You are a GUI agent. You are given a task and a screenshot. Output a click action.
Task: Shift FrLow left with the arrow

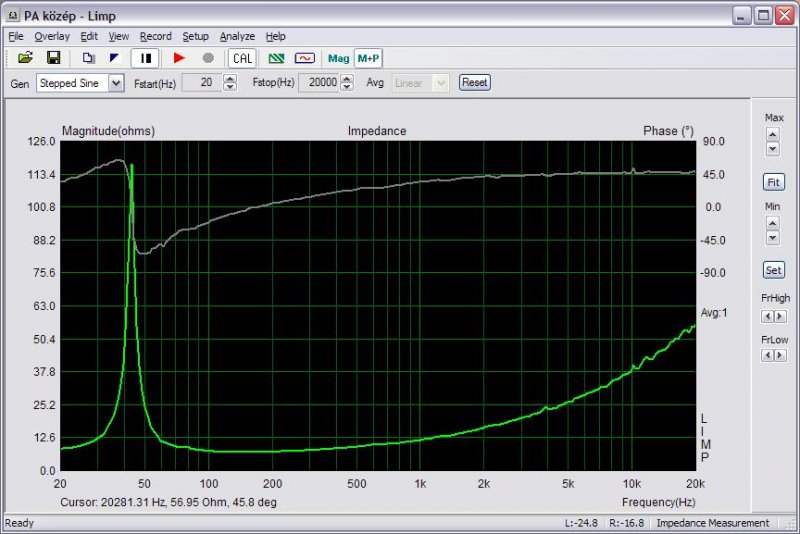coord(767,355)
